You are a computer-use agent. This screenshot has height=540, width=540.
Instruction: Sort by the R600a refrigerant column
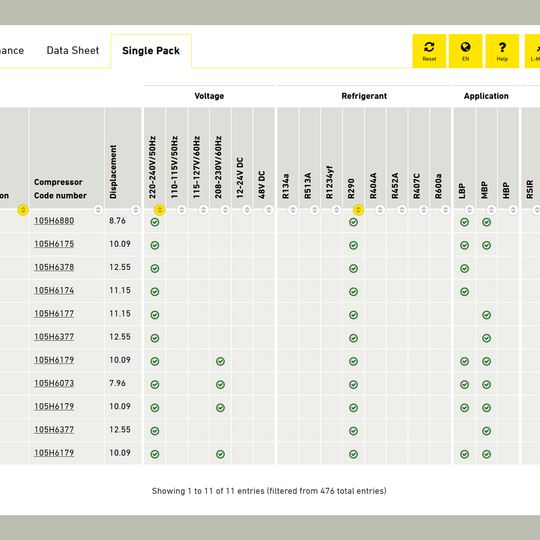[x=445, y=210]
